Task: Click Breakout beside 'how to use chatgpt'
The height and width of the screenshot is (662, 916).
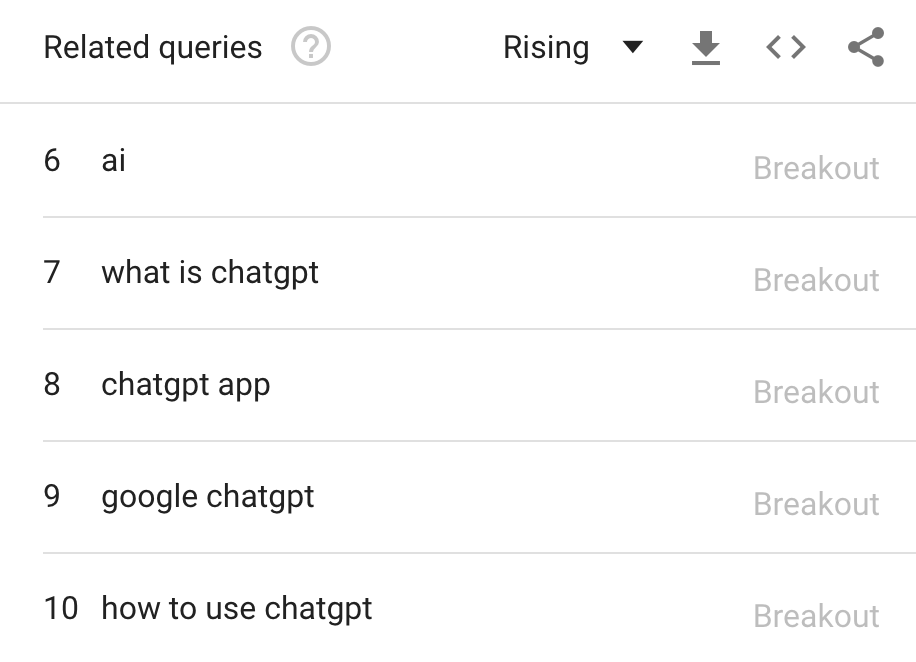Action: tap(816, 615)
